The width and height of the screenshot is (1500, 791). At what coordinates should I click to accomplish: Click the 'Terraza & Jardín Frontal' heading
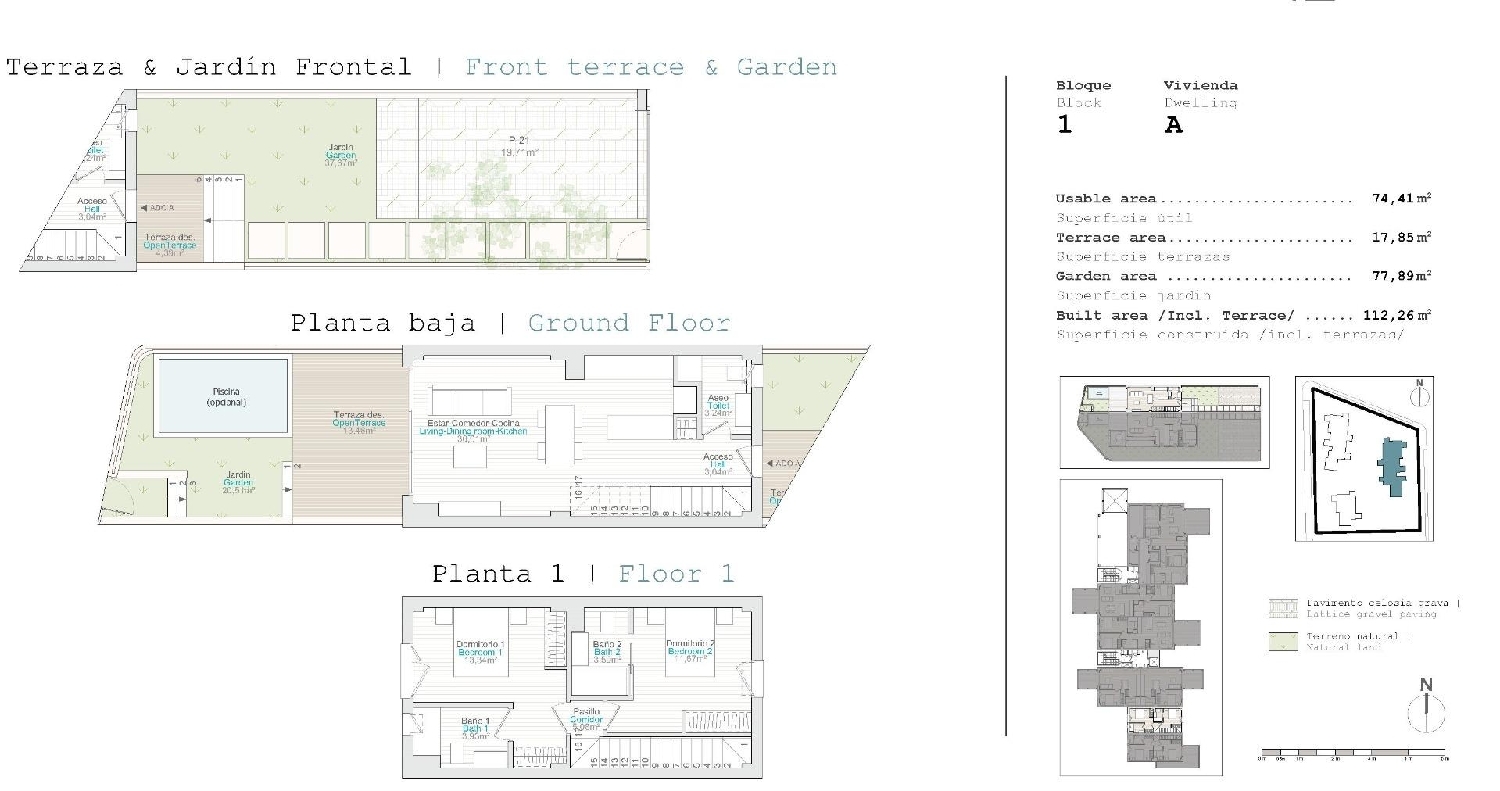tap(208, 68)
